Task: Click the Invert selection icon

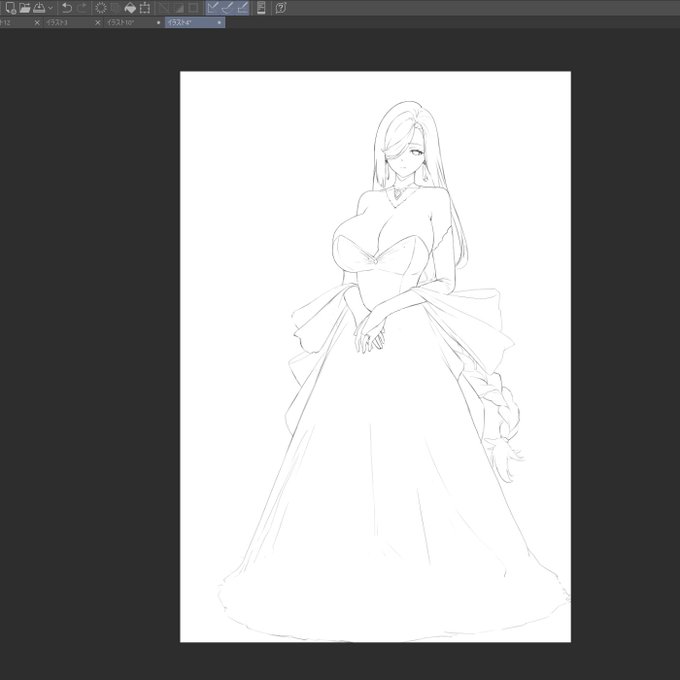Action: [x=179, y=7]
